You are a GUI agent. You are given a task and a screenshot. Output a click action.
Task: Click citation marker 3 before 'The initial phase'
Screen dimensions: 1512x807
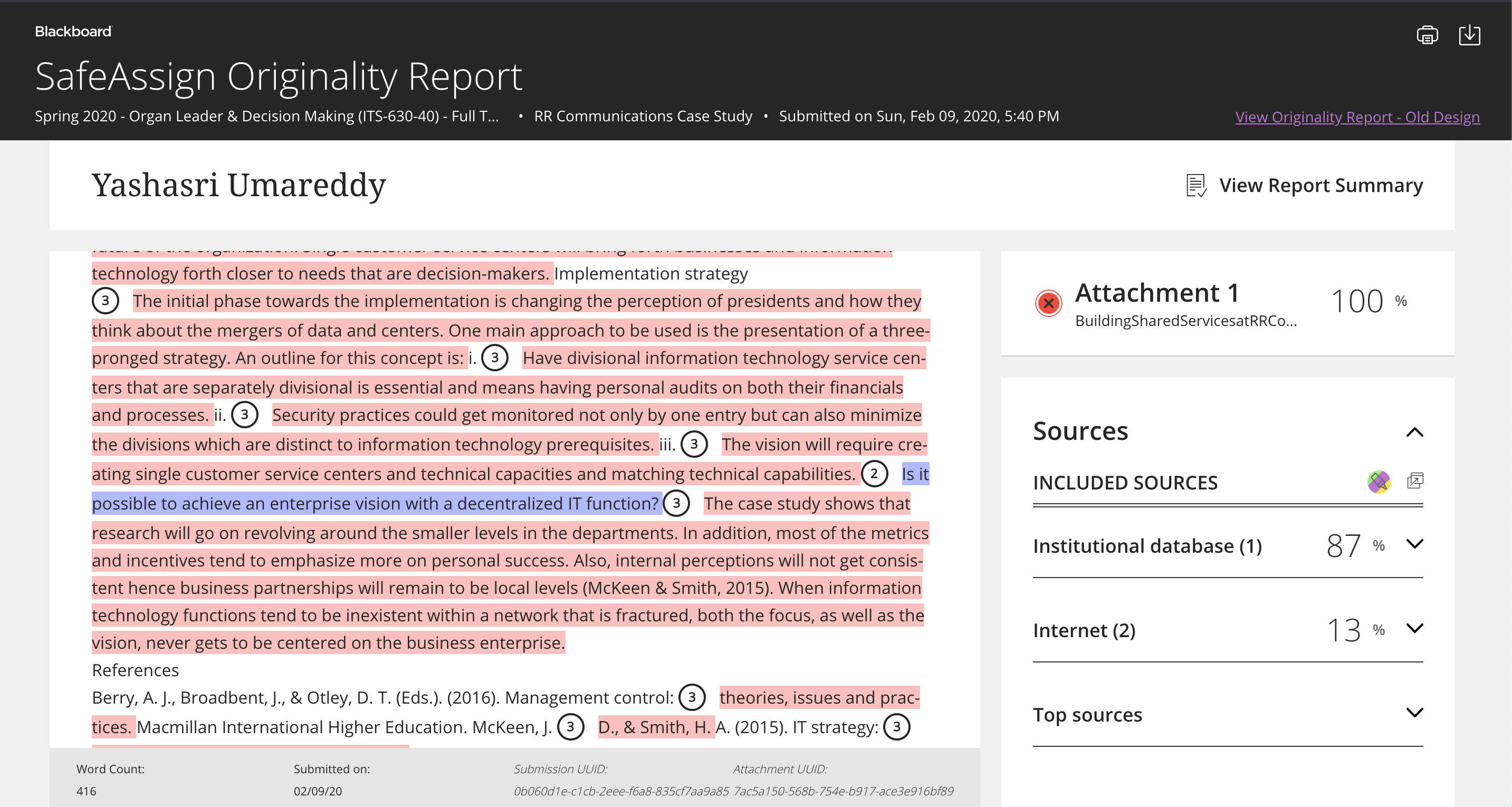pos(105,301)
